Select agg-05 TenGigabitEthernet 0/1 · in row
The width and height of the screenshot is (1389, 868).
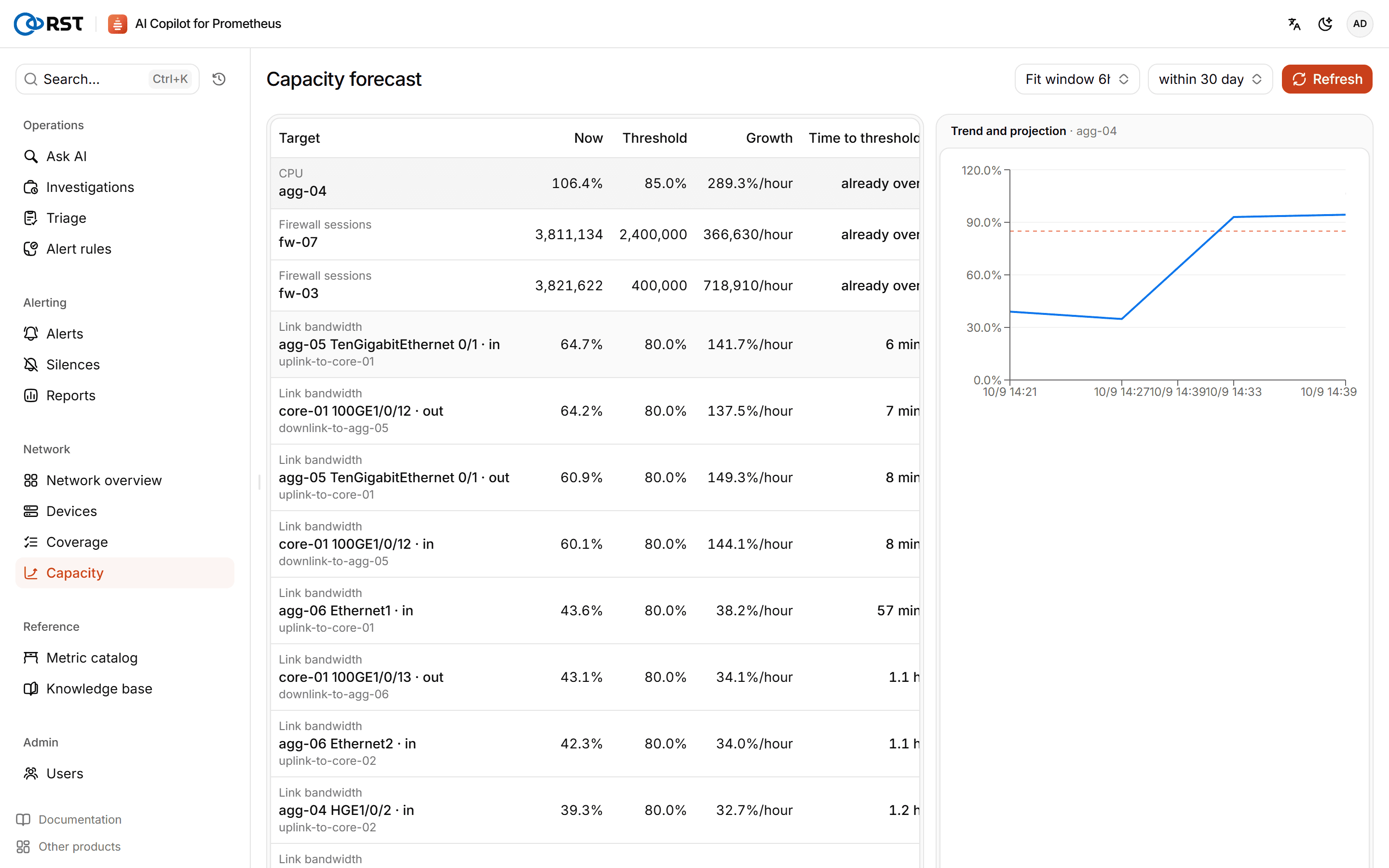[x=595, y=344]
